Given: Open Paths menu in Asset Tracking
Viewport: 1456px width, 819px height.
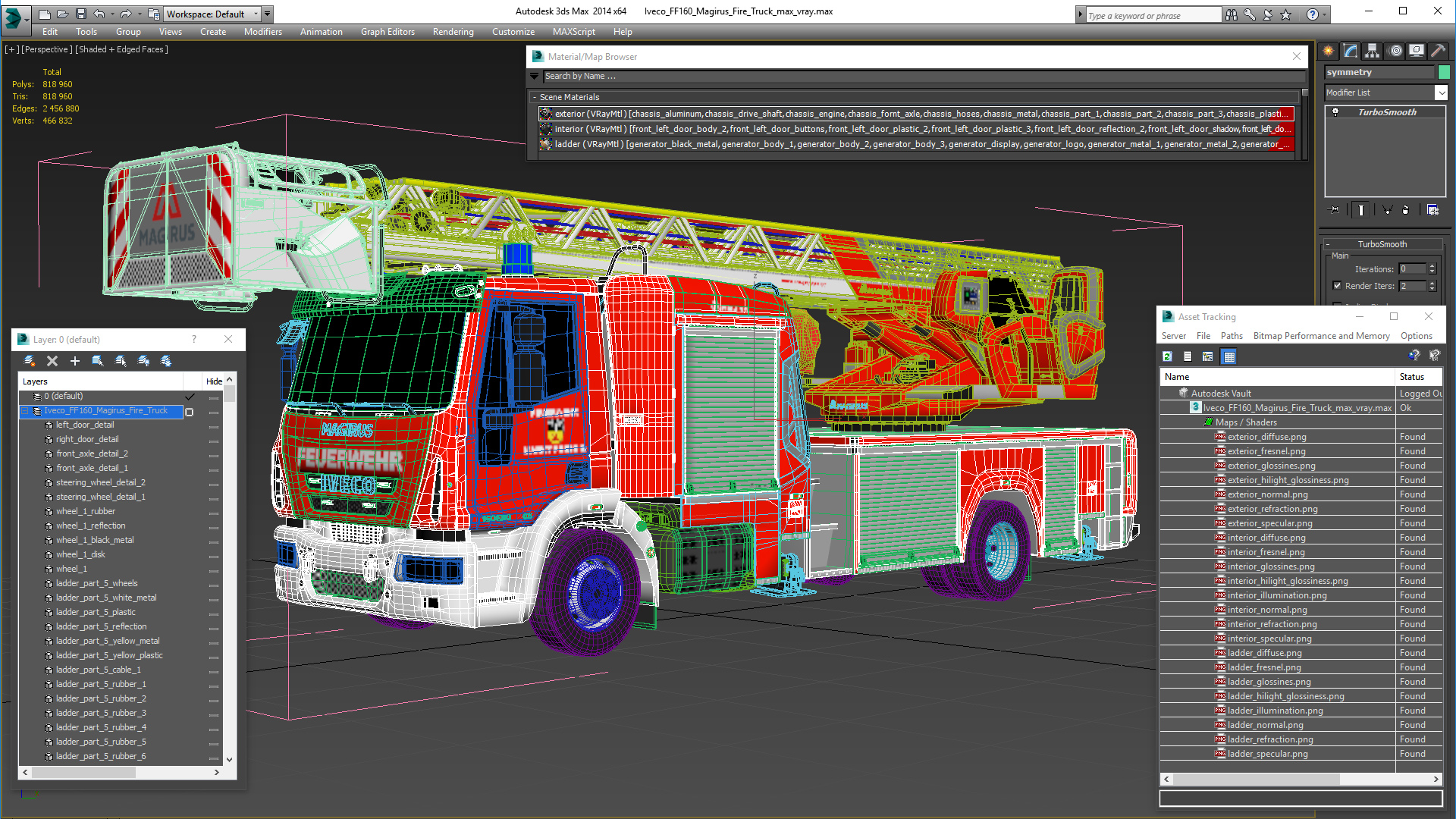Looking at the screenshot, I should pyautogui.click(x=1232, y=336).
